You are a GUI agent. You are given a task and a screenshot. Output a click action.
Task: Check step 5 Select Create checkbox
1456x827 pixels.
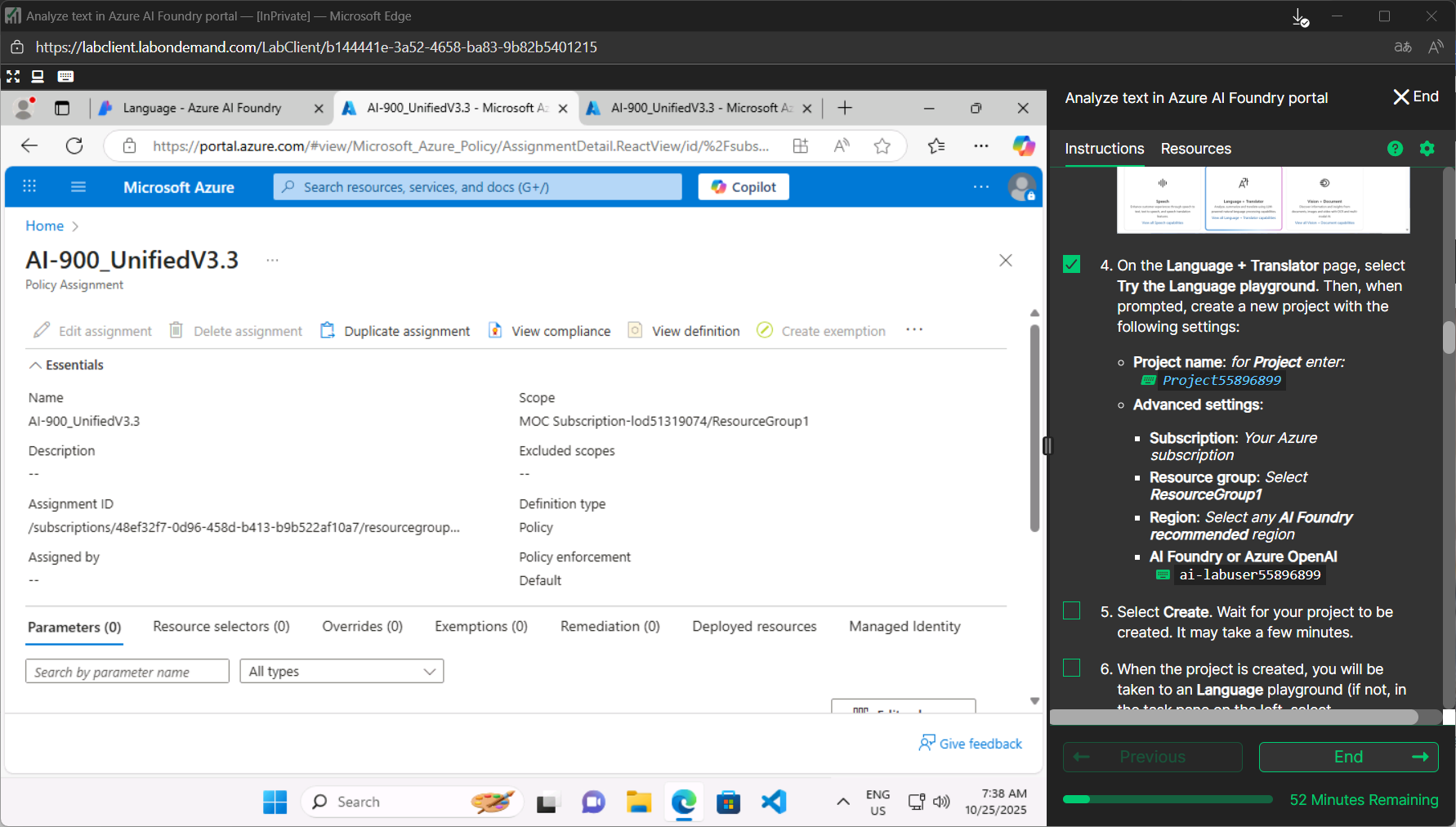click(1072, 611)
